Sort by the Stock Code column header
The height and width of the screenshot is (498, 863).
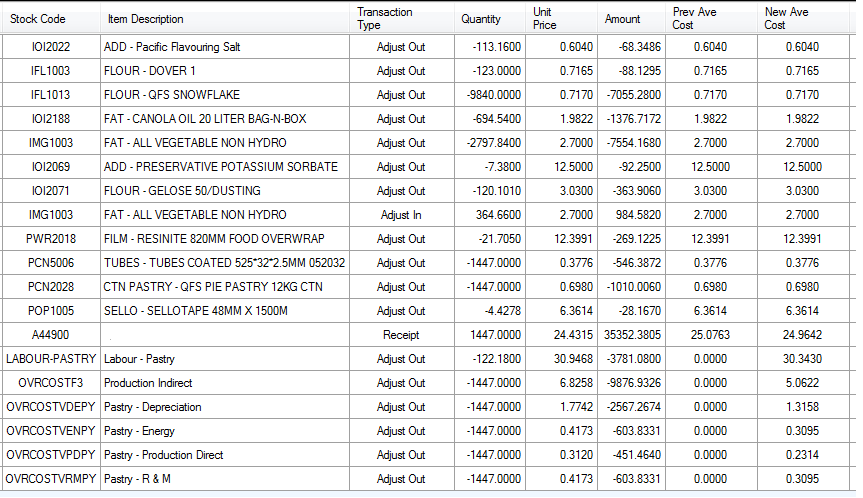[x=51, y=19]
